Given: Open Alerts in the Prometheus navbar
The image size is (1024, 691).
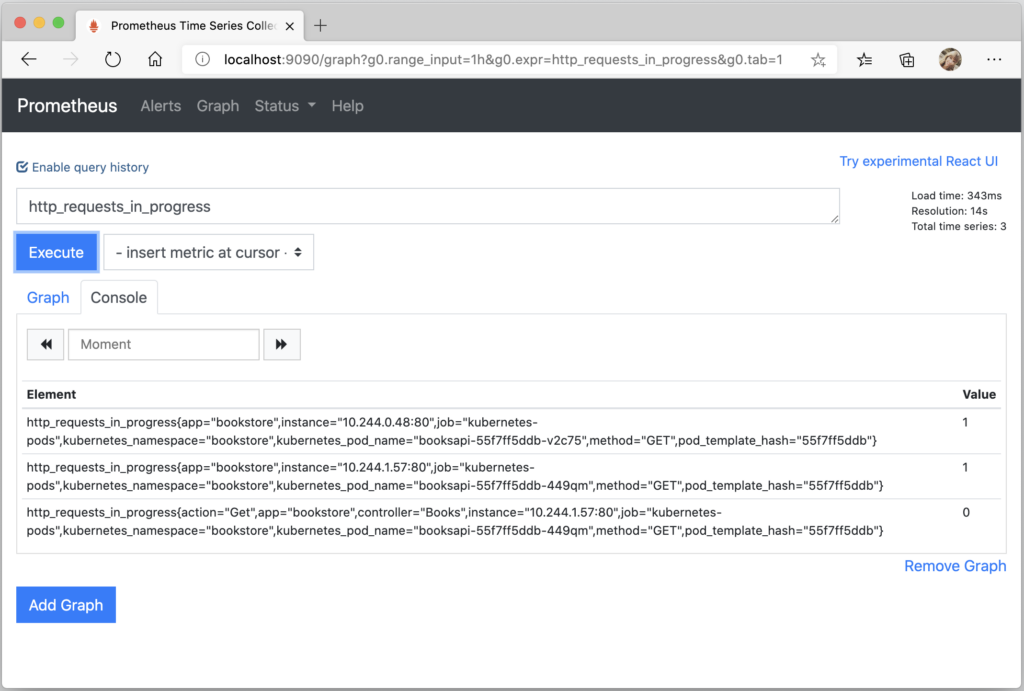Looking at the screenshot, I should click(x=161, y=106).
